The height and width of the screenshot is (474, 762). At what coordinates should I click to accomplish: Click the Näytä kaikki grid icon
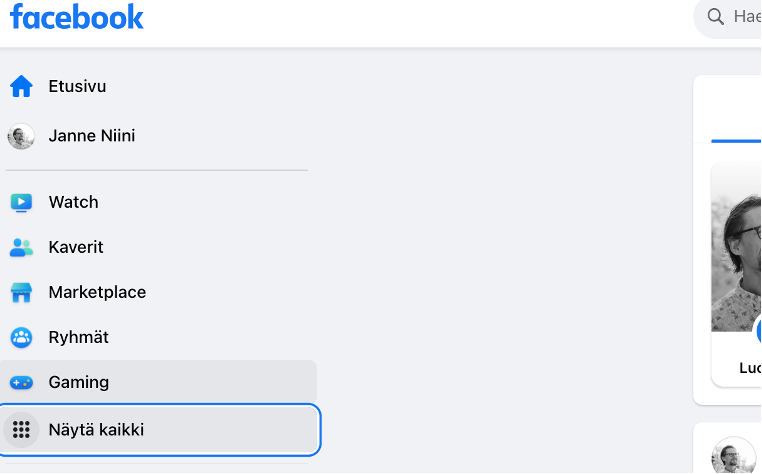click(21, 430)
